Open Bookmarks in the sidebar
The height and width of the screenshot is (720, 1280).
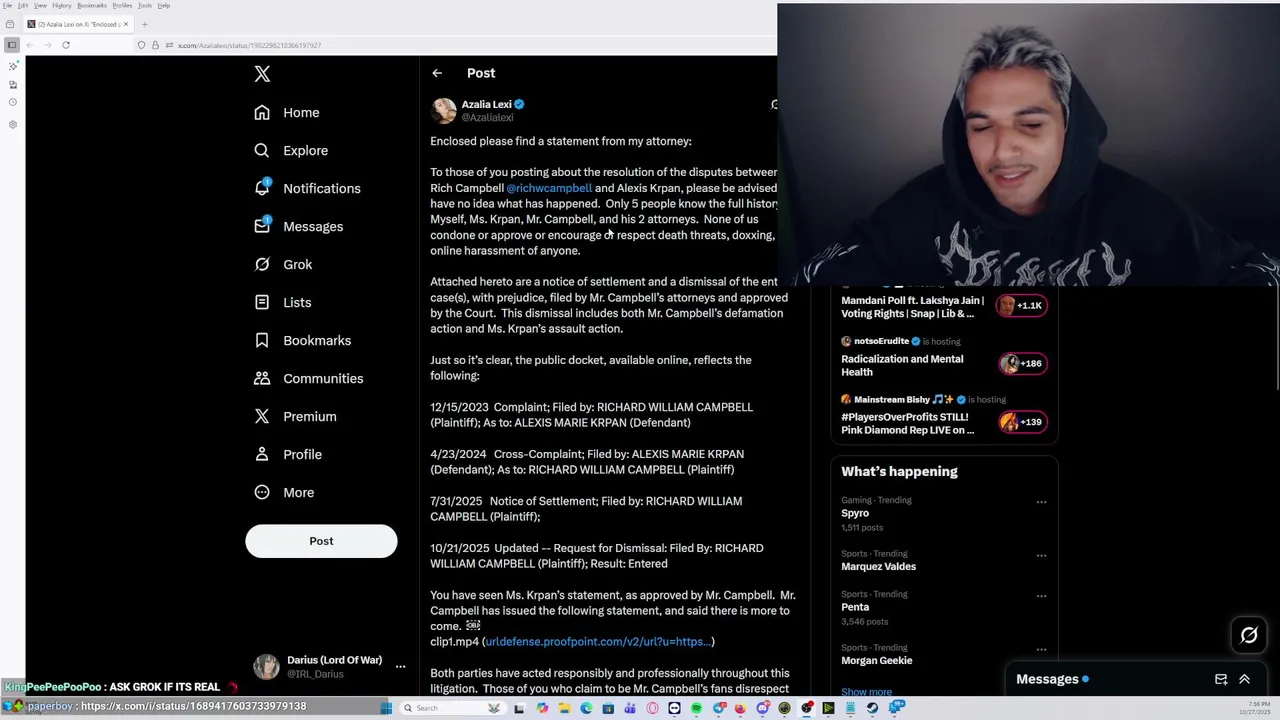302,341
